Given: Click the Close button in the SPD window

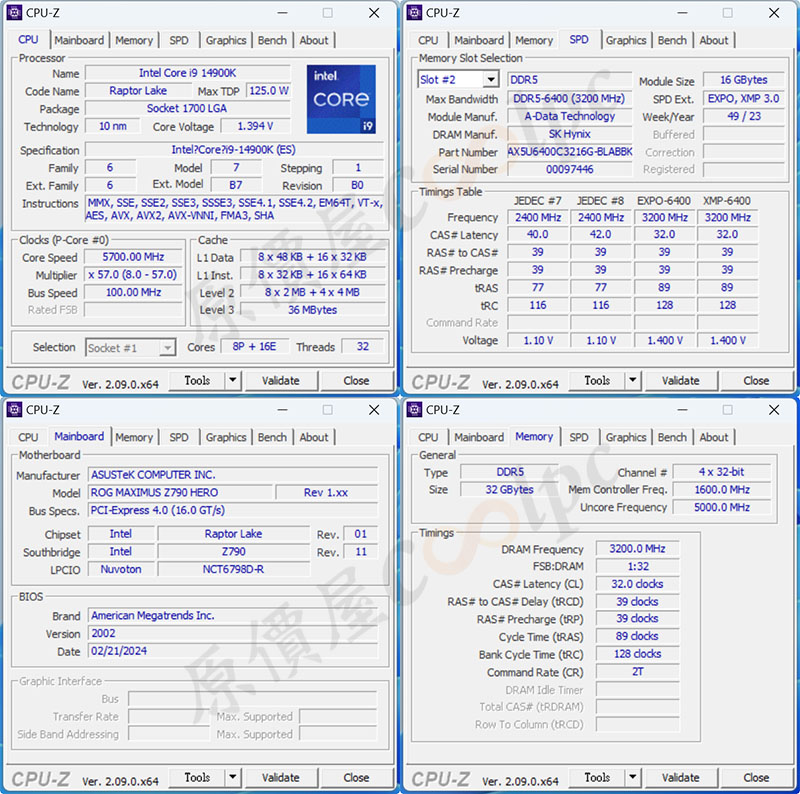Looking at the screenshot, I should click(756, 381).
